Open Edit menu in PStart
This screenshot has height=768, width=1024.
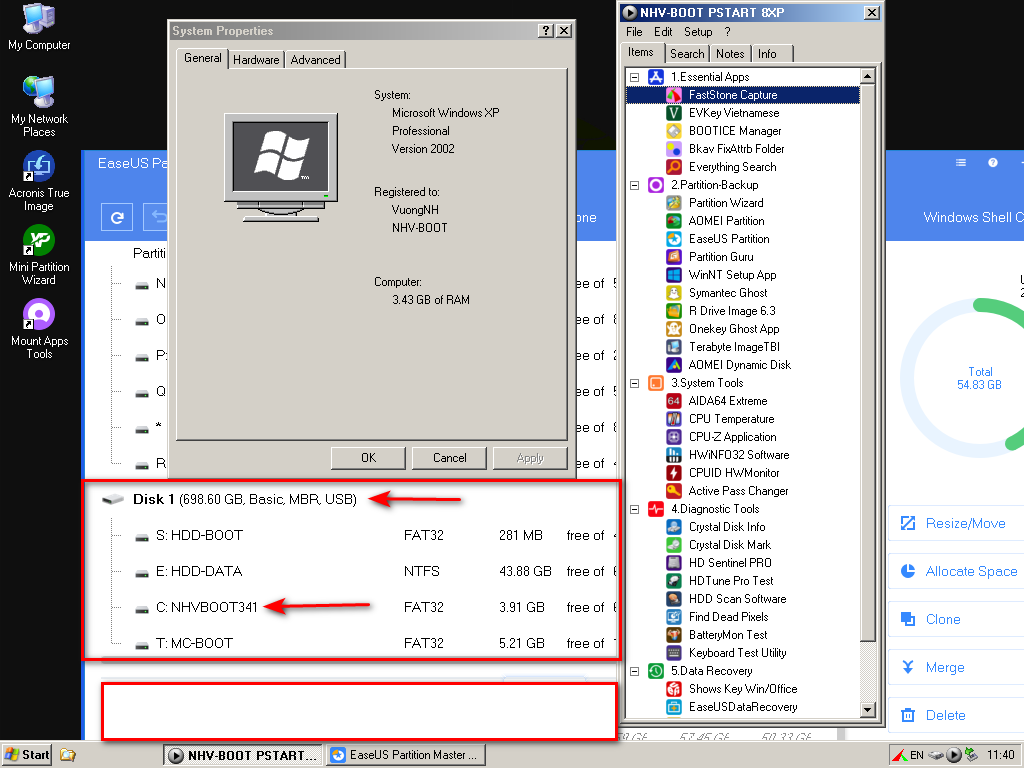click(x=663, y=32)
